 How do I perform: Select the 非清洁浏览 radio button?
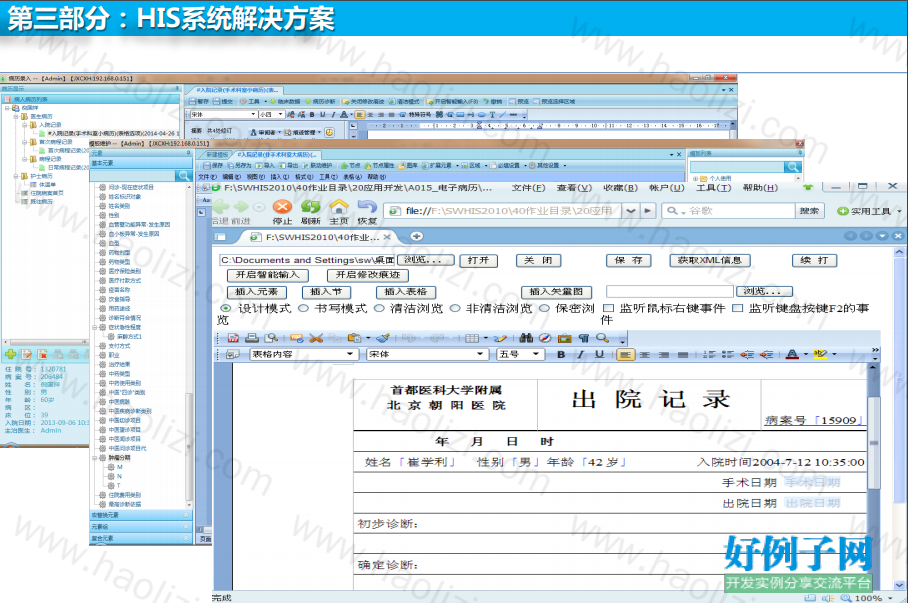(x=455, y=308)
